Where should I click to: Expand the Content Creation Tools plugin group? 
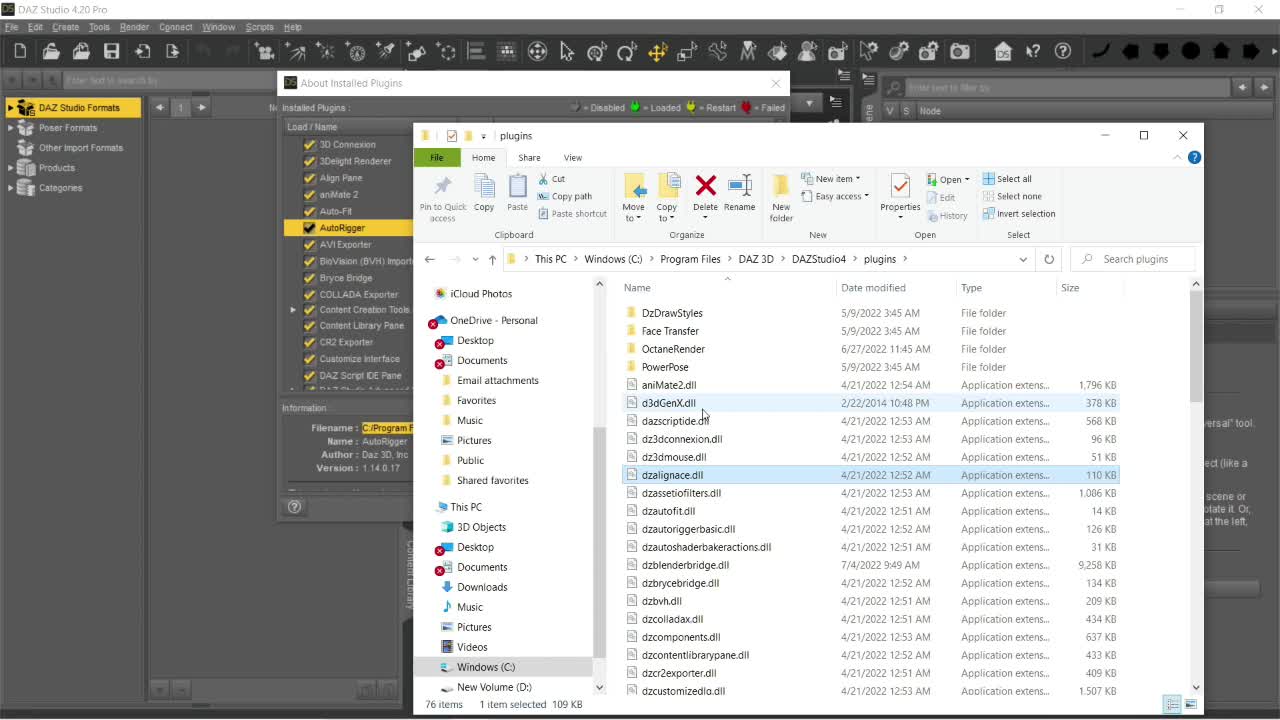(293, 310)
